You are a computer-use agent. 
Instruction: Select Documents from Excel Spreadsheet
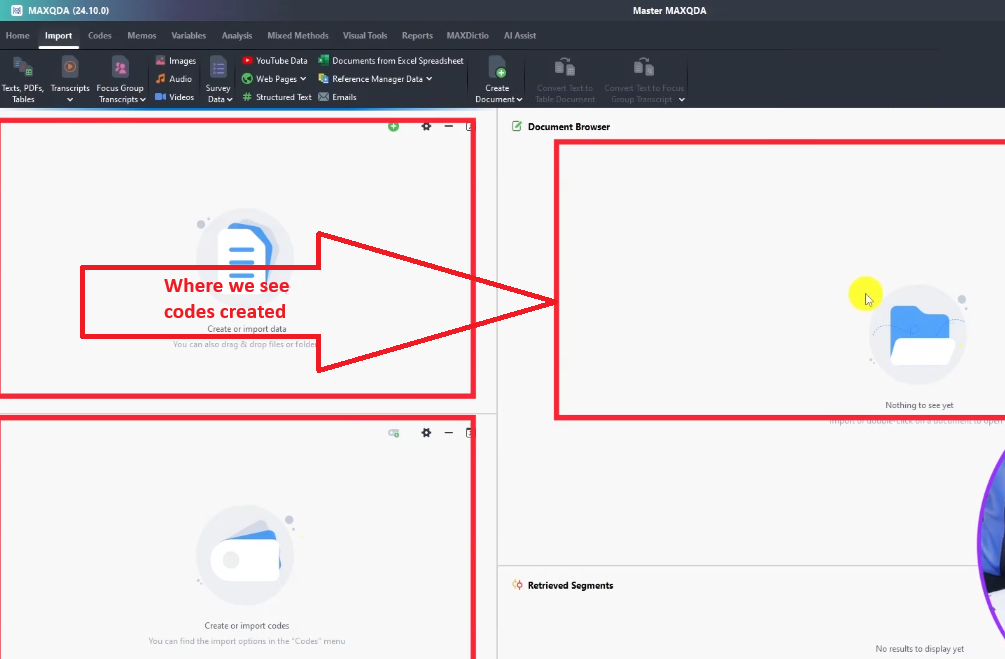click(x=390, y=61)
